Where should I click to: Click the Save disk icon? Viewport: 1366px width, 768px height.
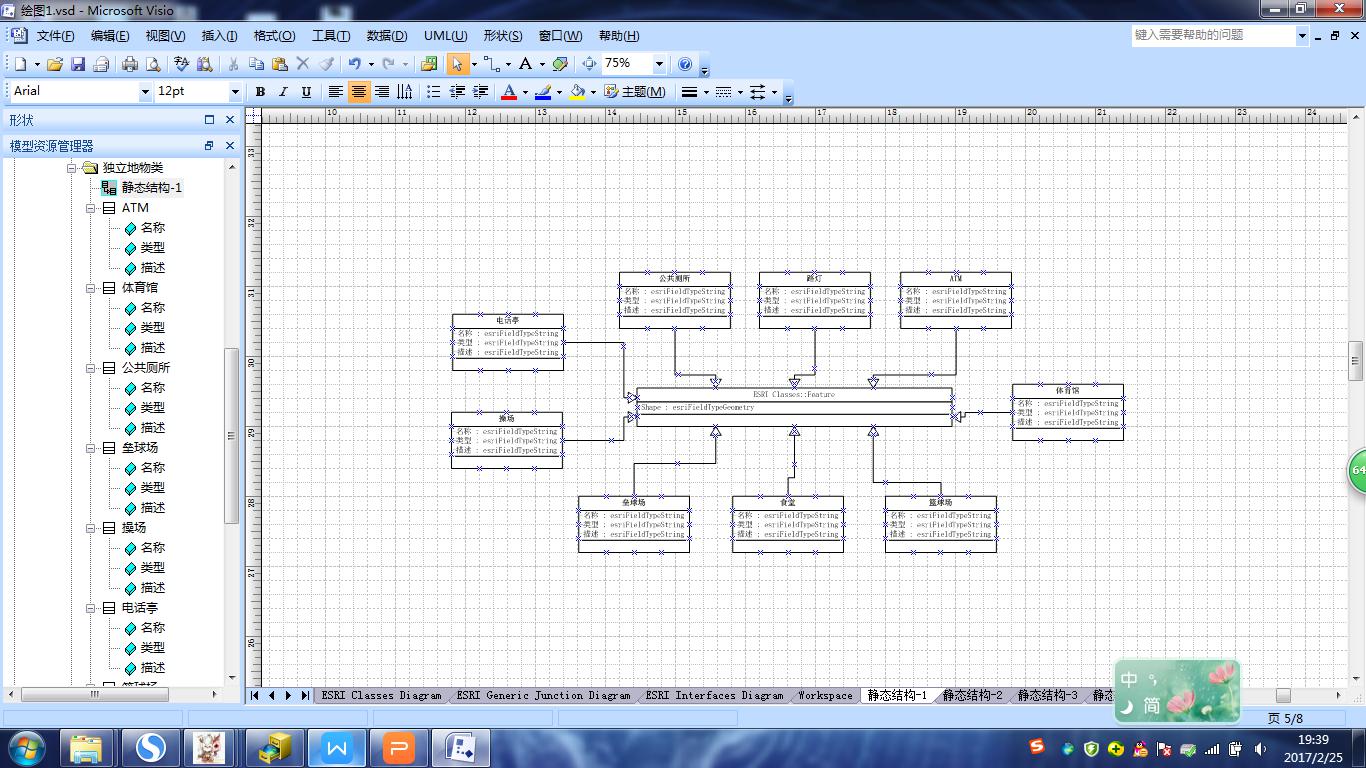(x=78, y=64)
